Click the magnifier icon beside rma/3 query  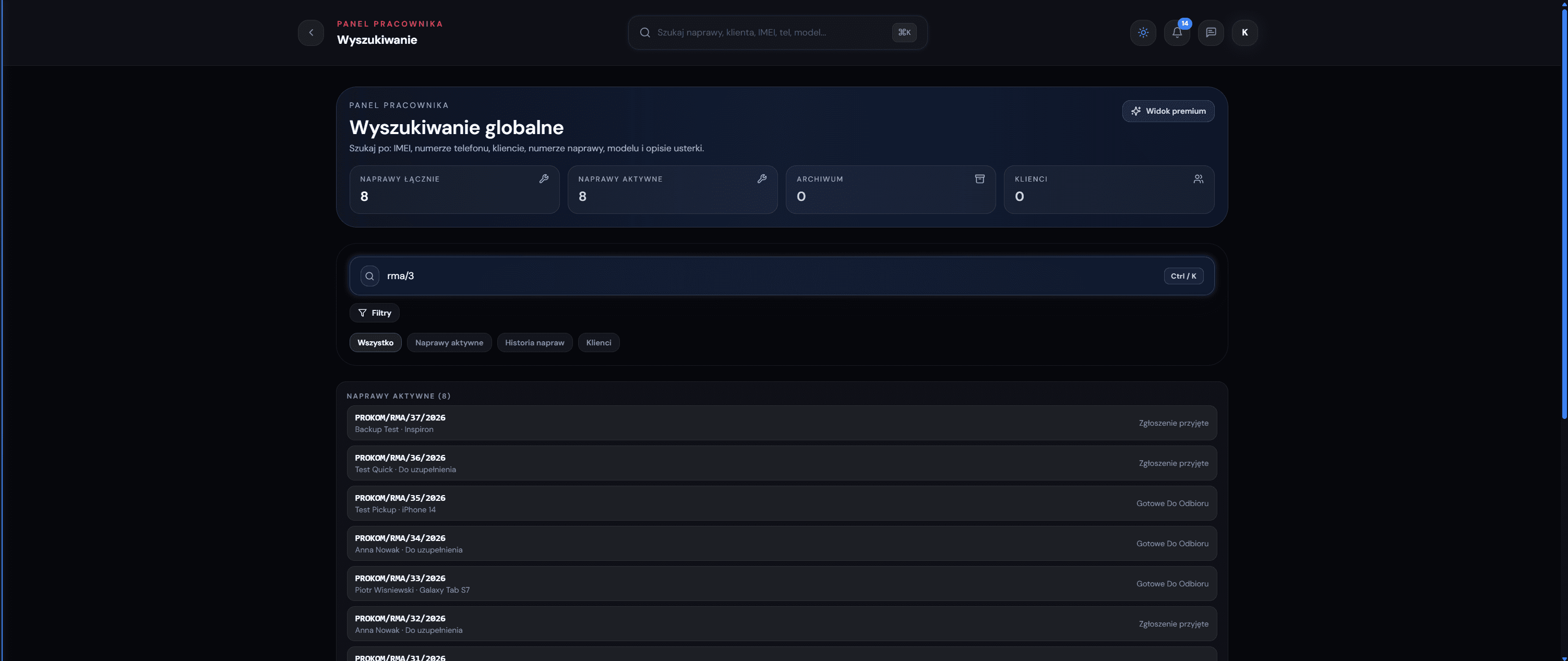pos(369,275)
